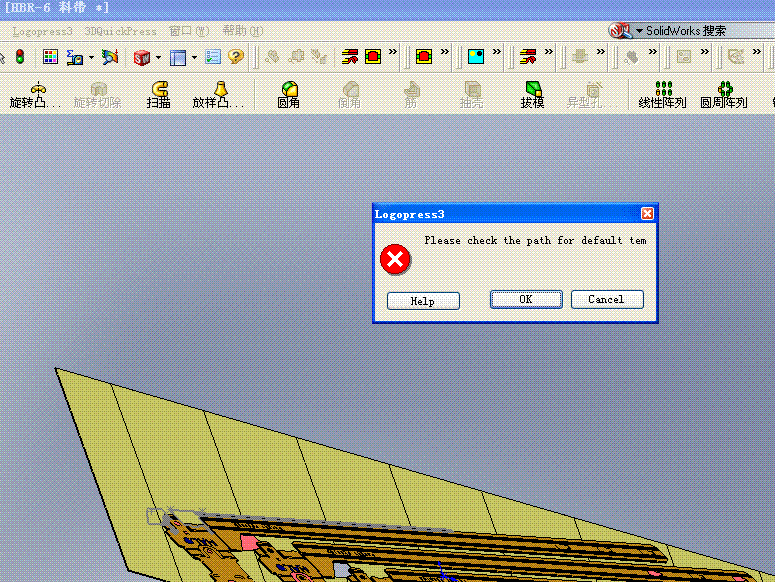
Task: Select the 线性阵列 linear pattern tool
Action: click(662, 95)
